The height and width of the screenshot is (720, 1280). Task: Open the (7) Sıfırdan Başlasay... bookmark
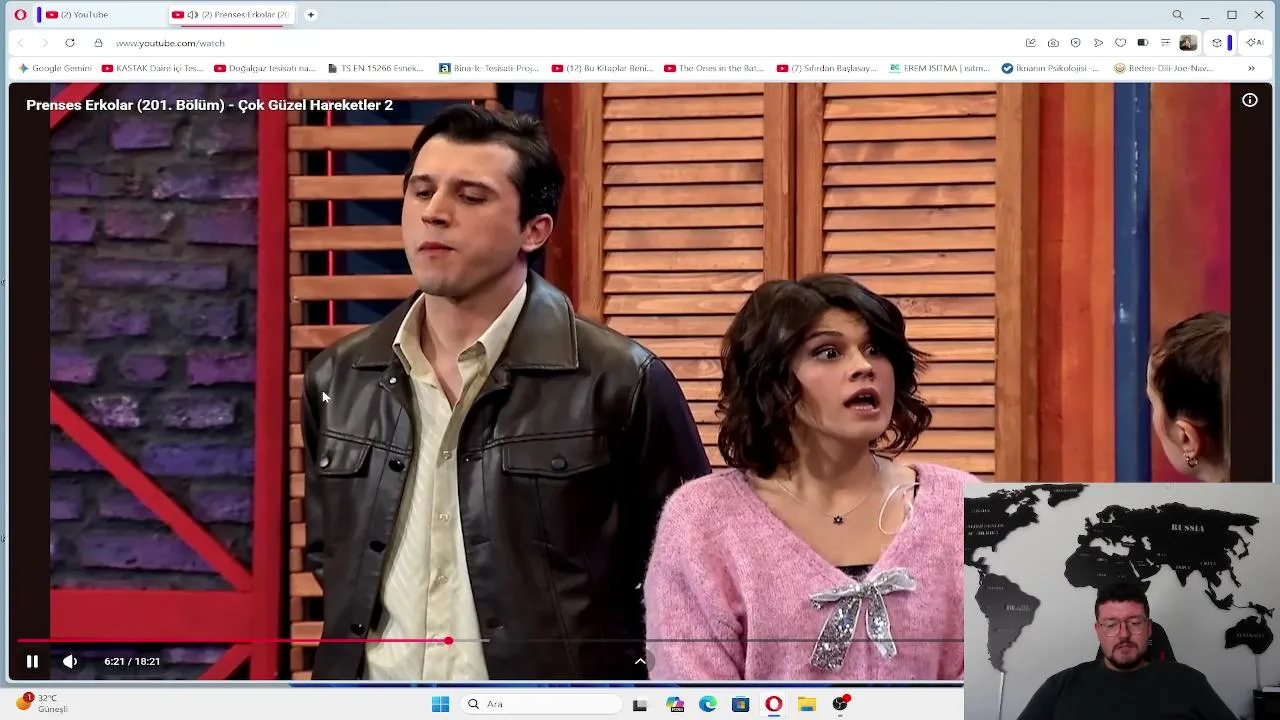pyautogui.click(x=827, y=68)
